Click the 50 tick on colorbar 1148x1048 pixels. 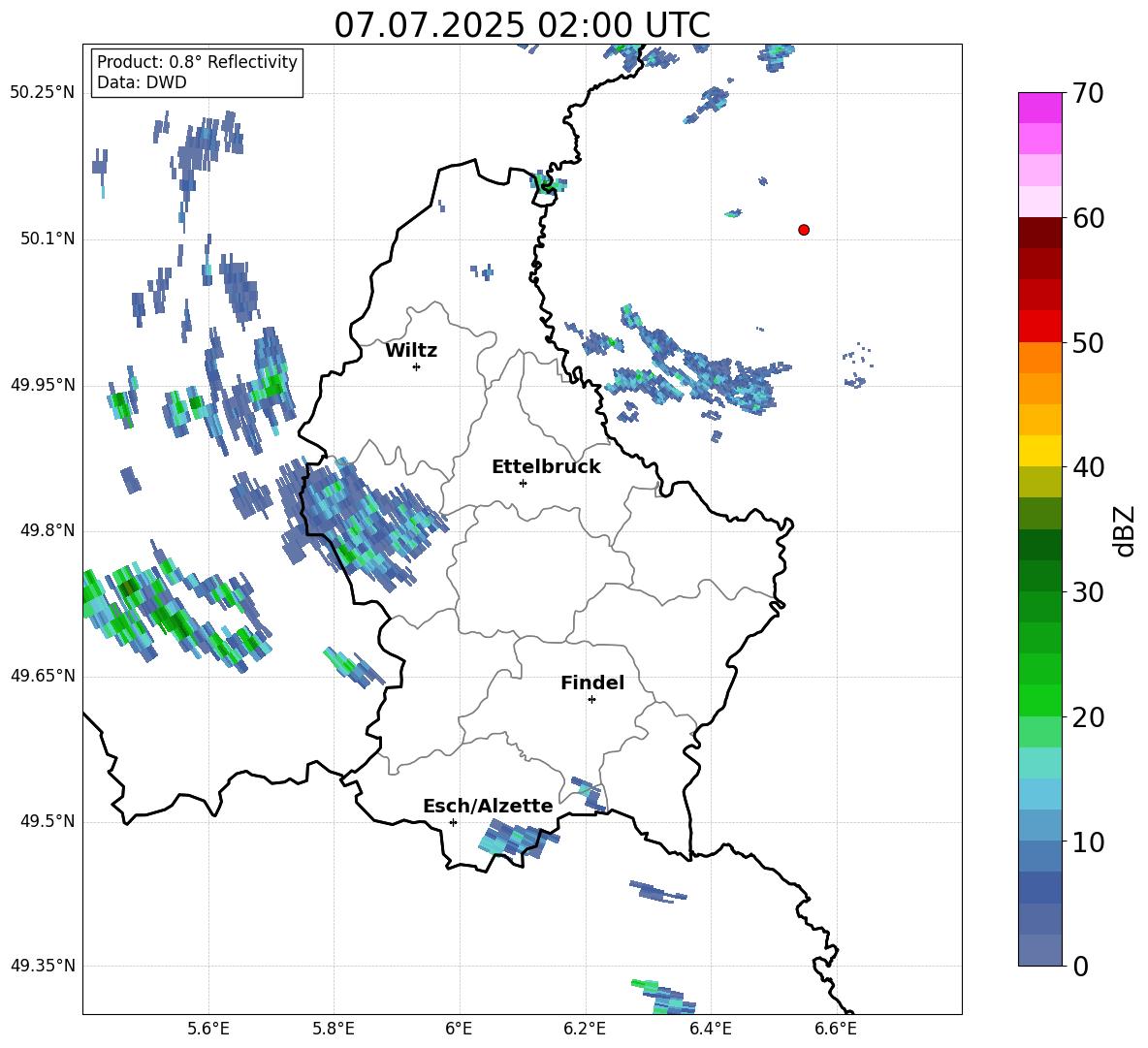(1088, 342)
